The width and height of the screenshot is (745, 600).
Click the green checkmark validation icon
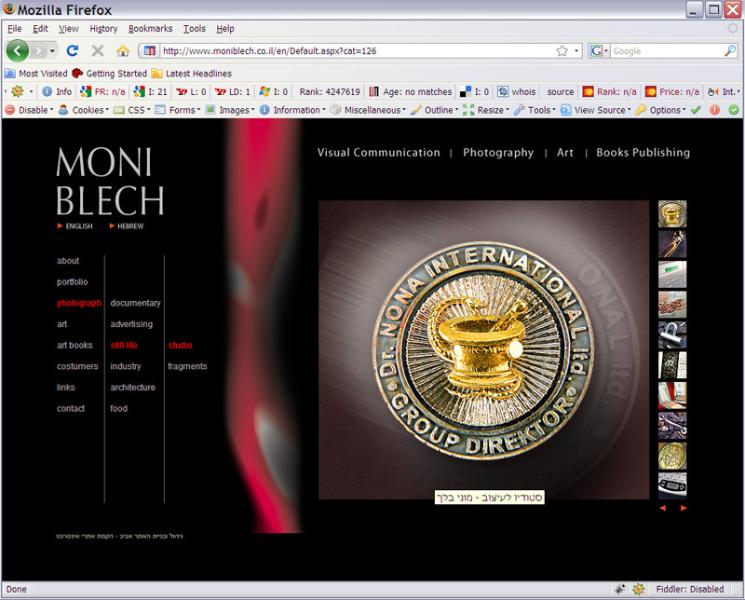tap(696, 110)
